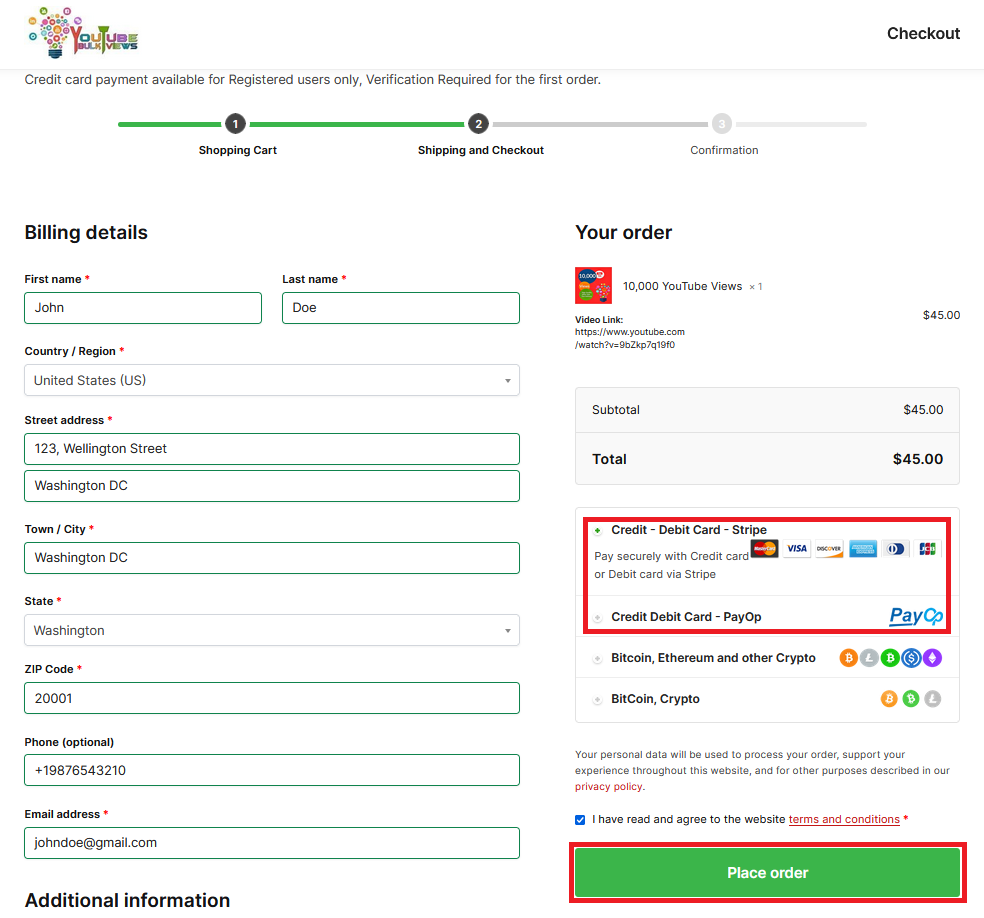The image size is (984, 918).
Task: Click the street address field 123, Wellington Street
Action: coord(272,449)
